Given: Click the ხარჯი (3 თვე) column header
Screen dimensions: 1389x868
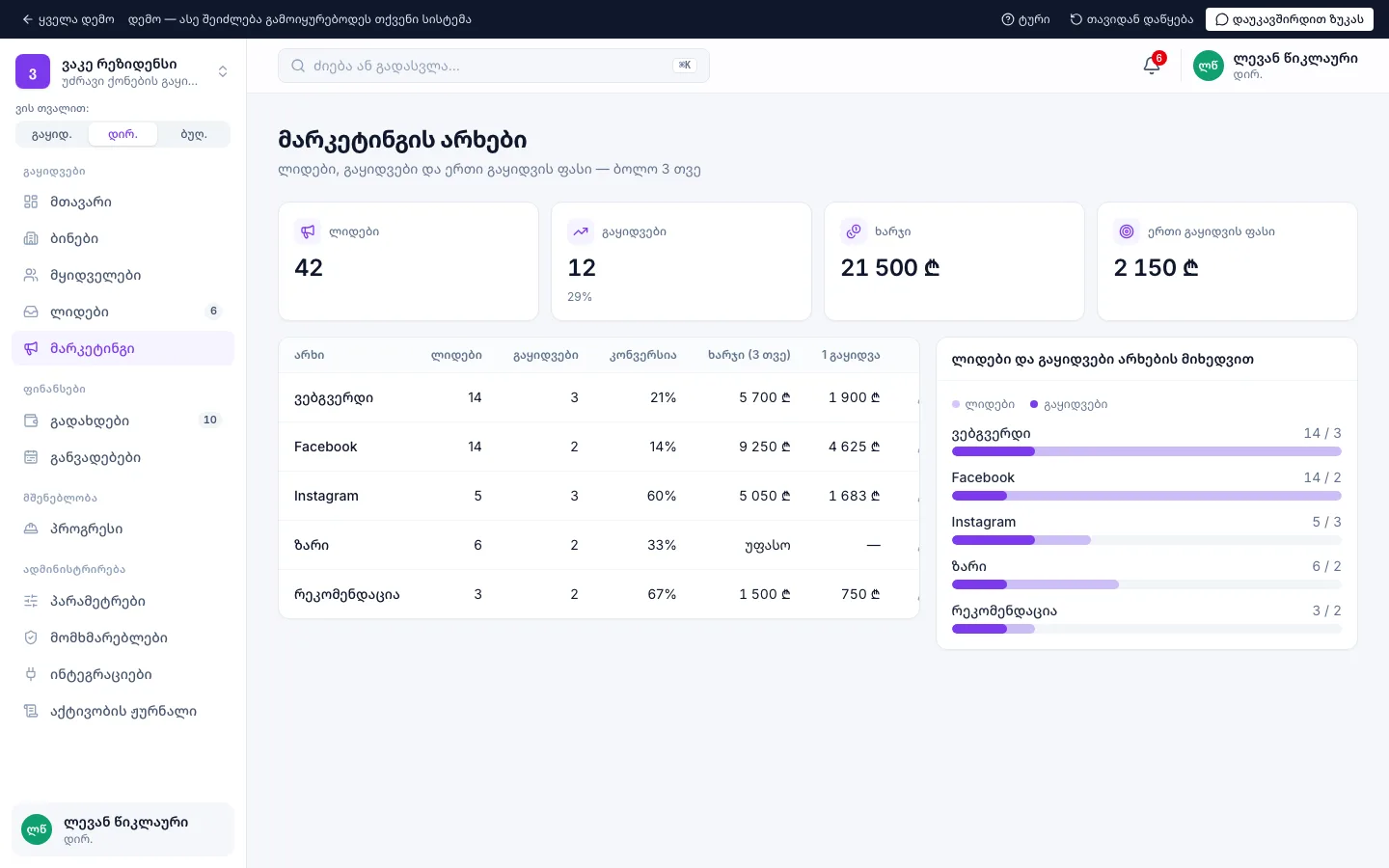Looking at the screenshot, I should click(x=749, y=355).
